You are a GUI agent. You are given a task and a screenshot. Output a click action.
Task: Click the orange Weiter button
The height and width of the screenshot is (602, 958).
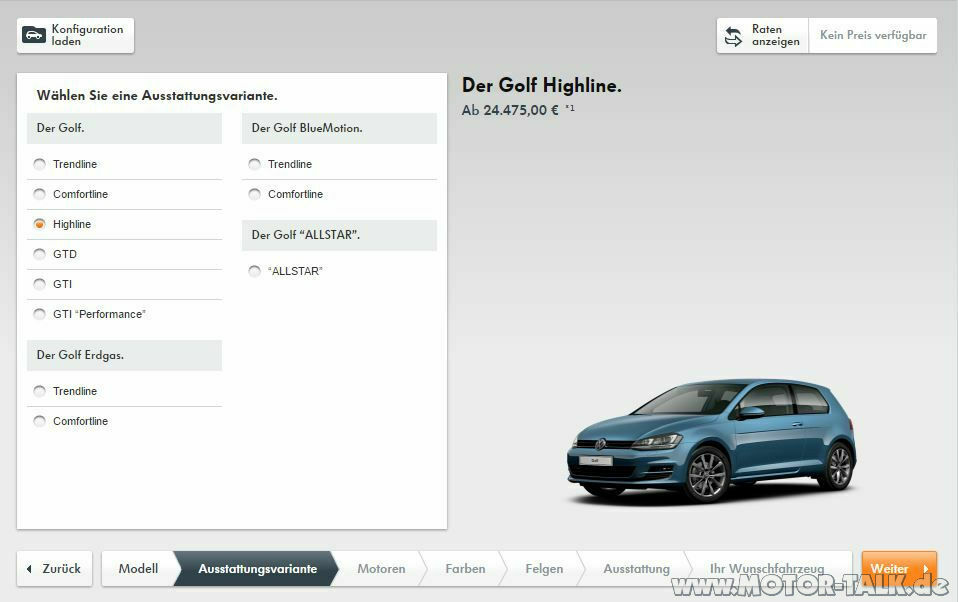pos(898,568)
